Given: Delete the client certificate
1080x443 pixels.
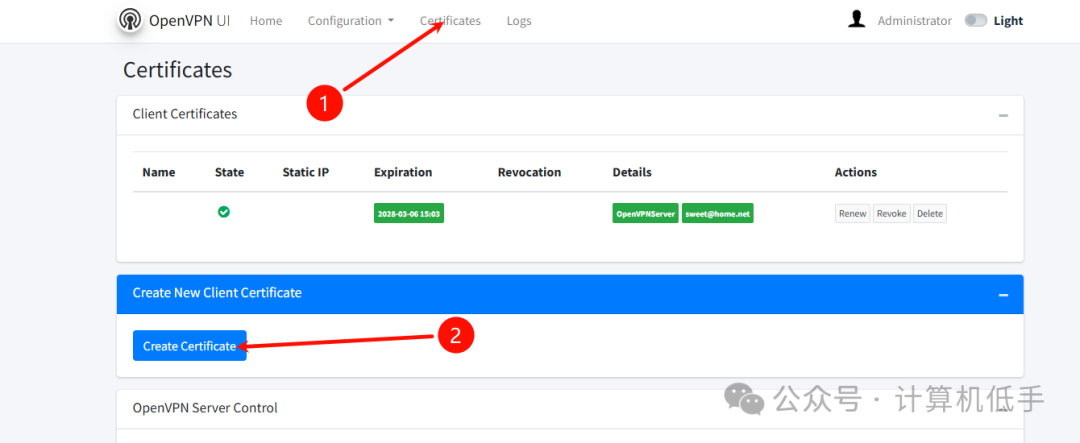Looking at the screenshot, I should pos(930,214).
